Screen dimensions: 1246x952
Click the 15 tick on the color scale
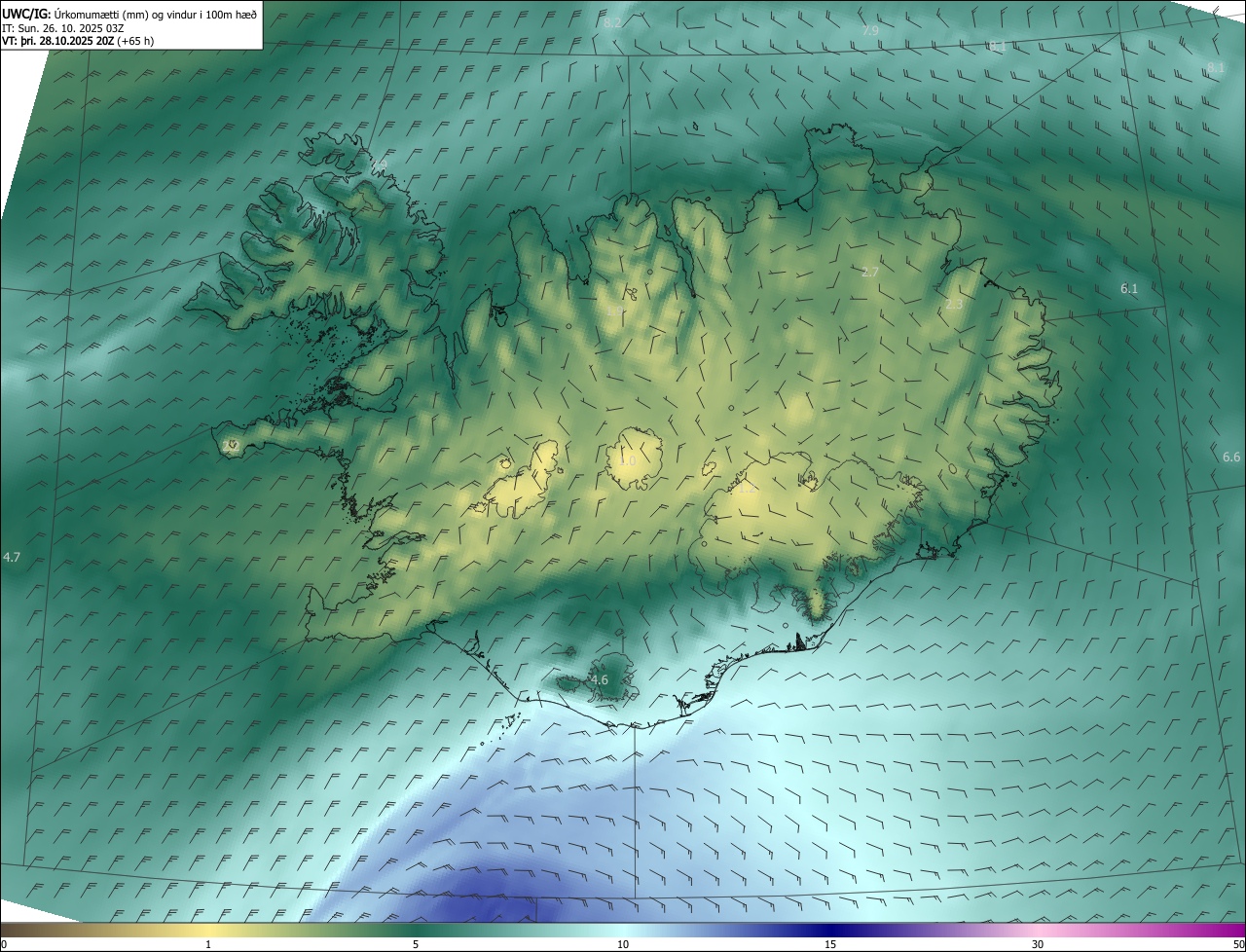[x=830, y=944]
